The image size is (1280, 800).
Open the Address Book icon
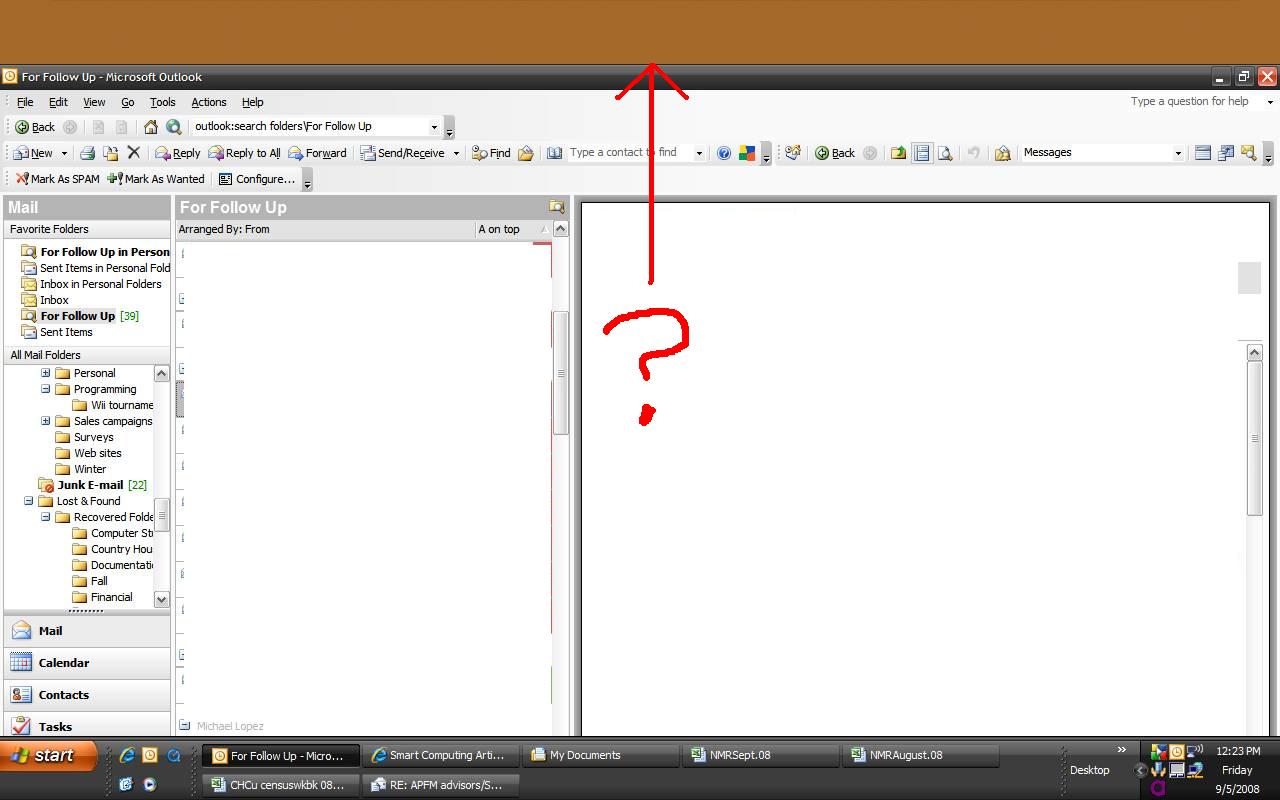point(554,153)
